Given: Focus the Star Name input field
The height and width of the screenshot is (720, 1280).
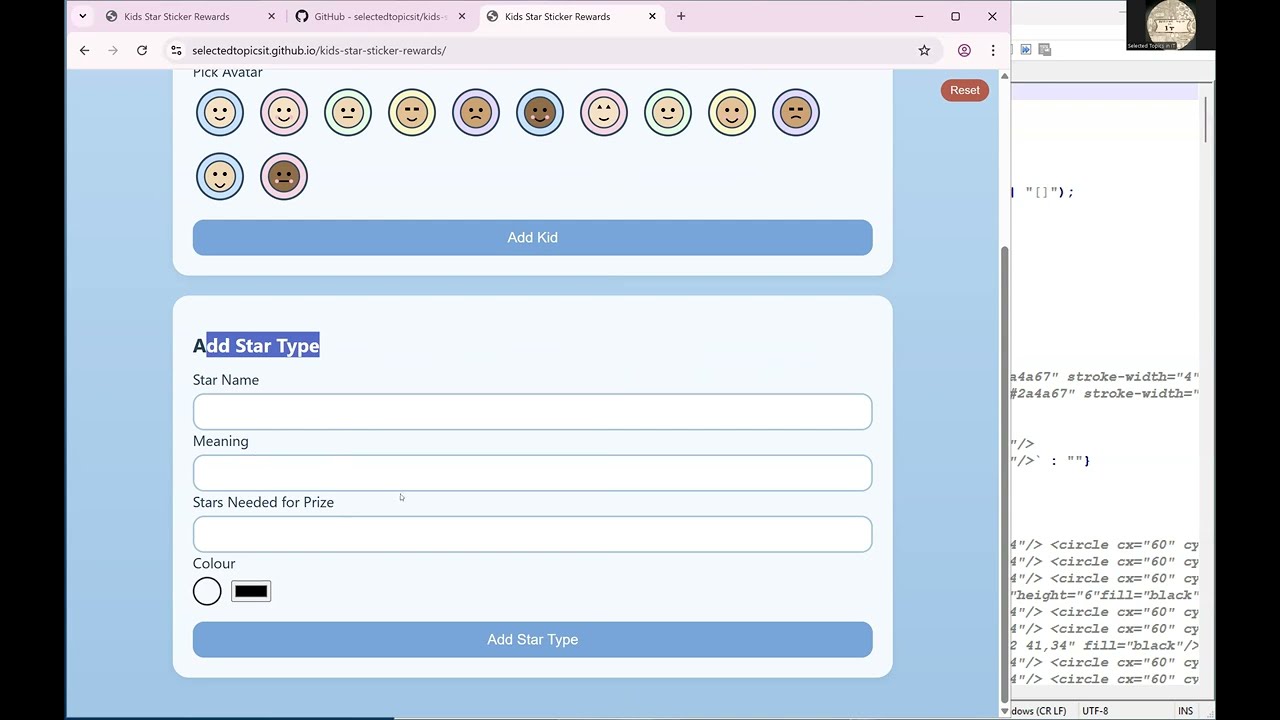Looking at the screenshot, I should (x=532, y=411).
